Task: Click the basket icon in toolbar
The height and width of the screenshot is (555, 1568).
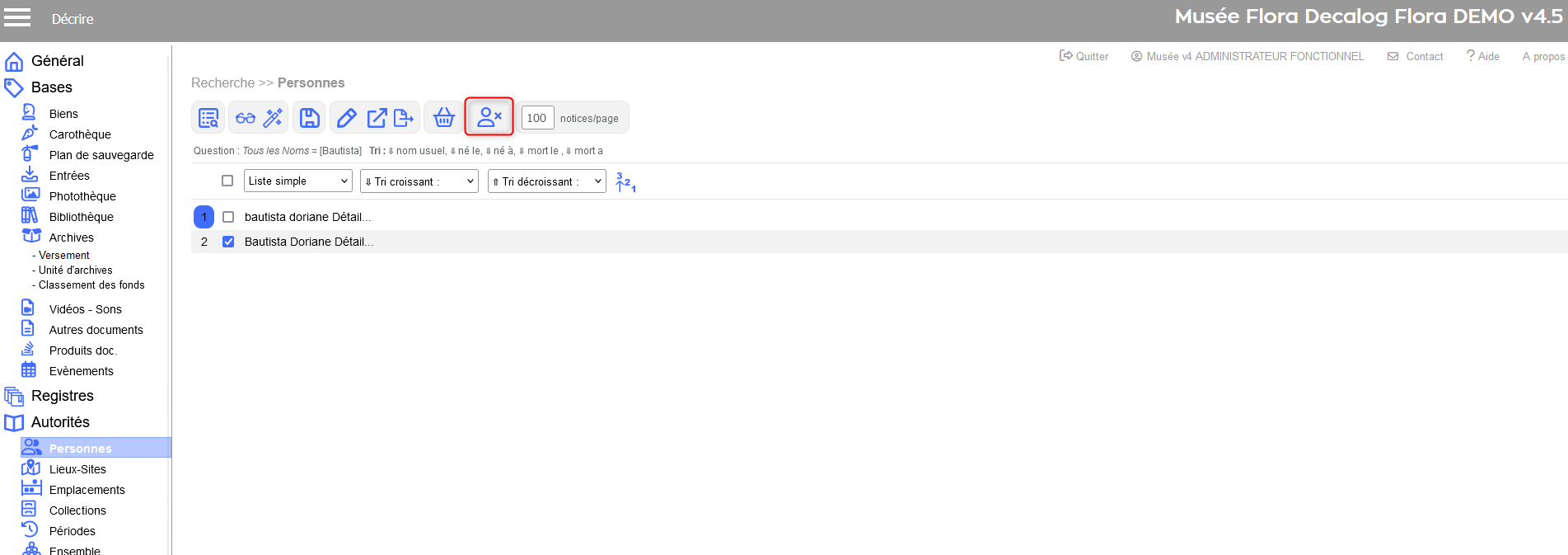Action: point(444,118)
